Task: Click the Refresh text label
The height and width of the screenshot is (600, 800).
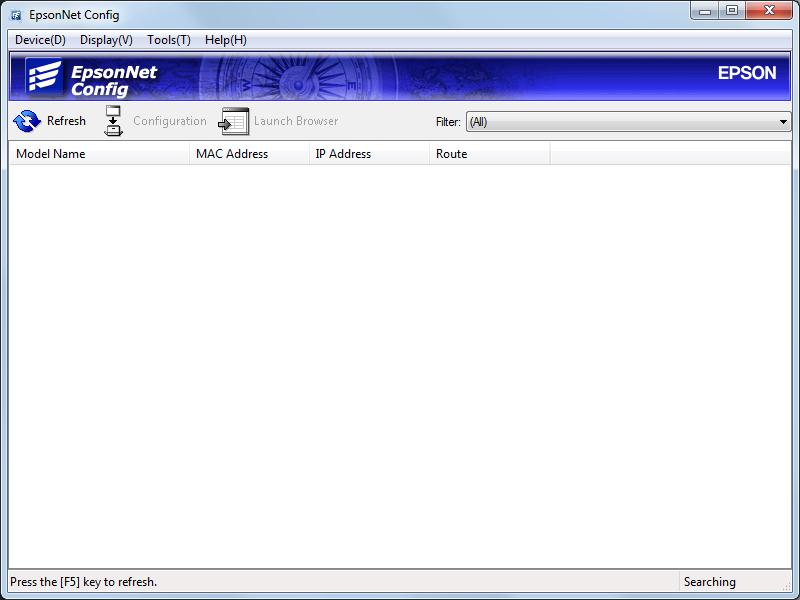Action: [66, 121]
